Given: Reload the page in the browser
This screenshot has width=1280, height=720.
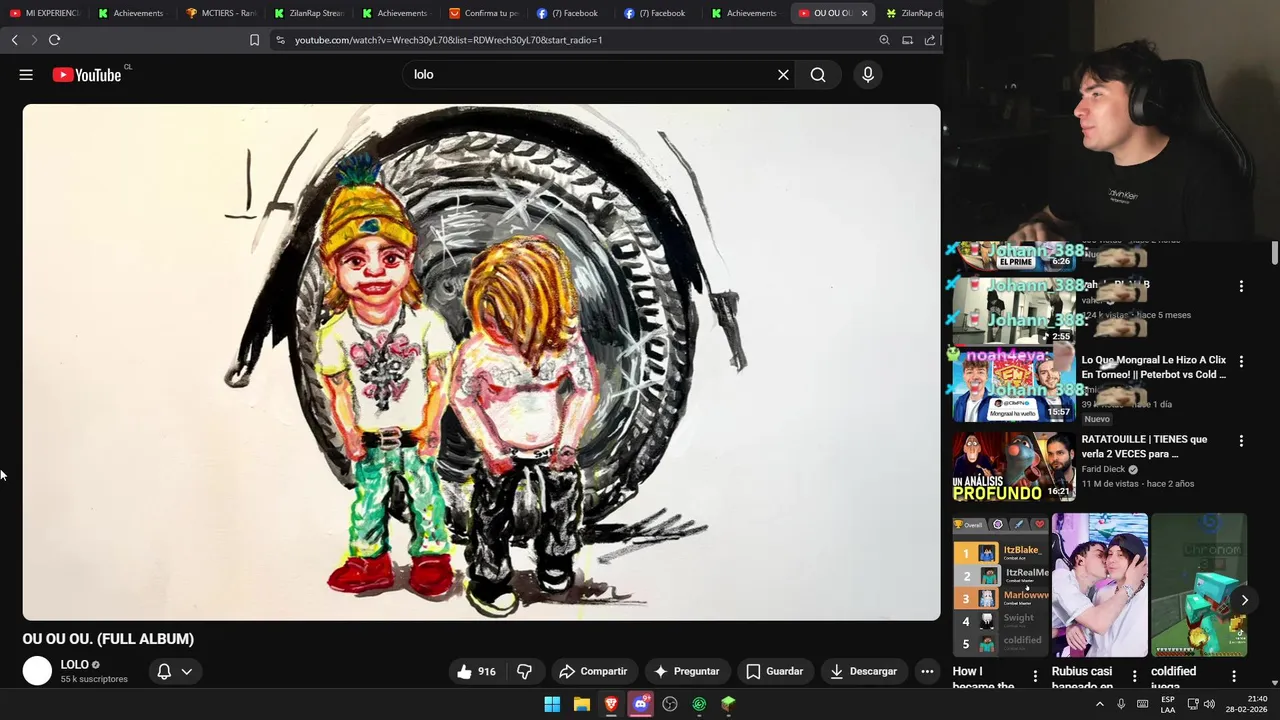Looking at the screenshot, I should 54,40.
